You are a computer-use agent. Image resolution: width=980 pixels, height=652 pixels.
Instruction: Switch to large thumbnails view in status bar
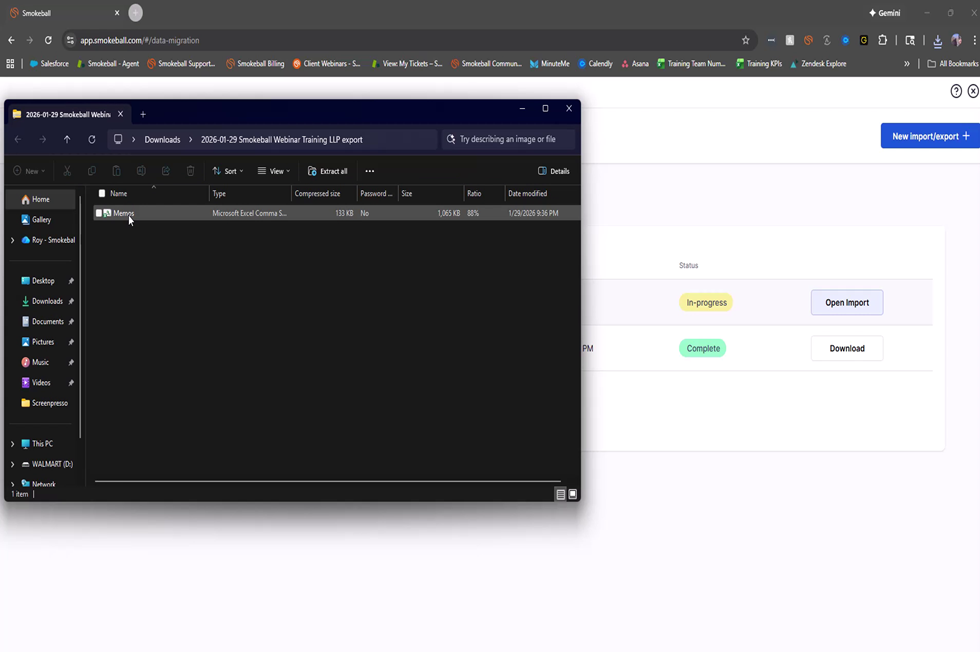[x=573, y=494]
